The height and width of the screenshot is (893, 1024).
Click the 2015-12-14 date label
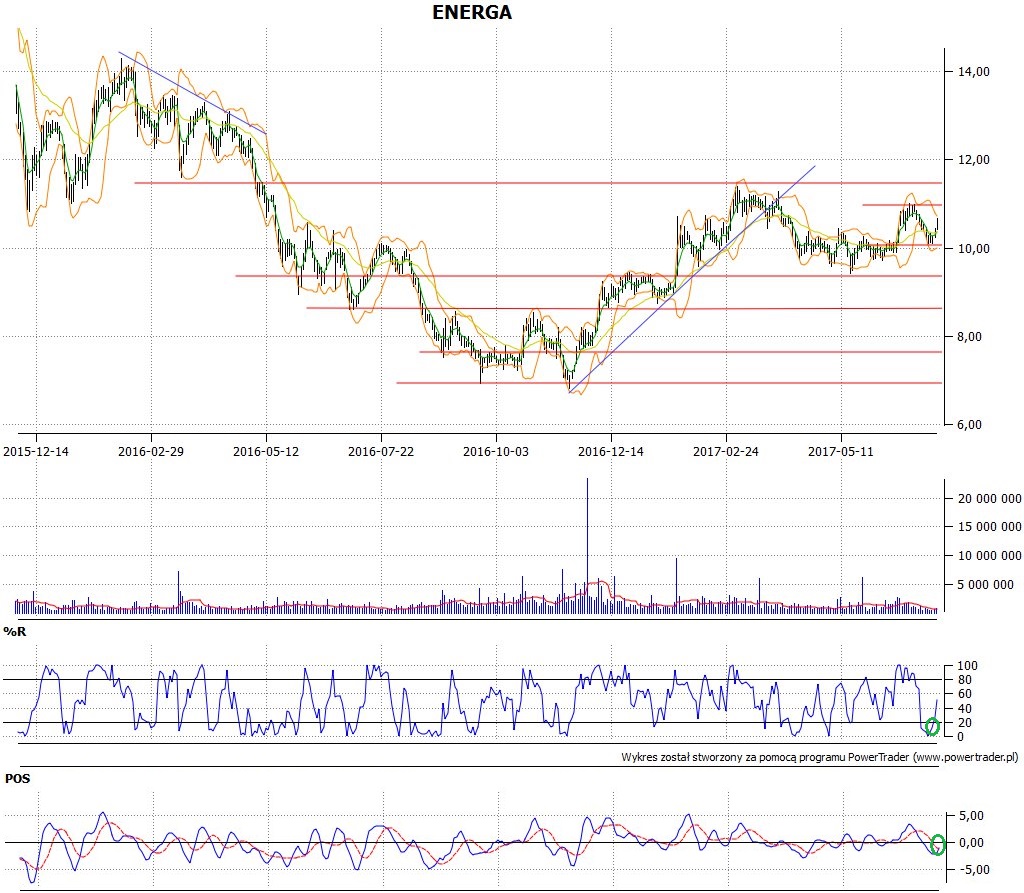(36, 451)
